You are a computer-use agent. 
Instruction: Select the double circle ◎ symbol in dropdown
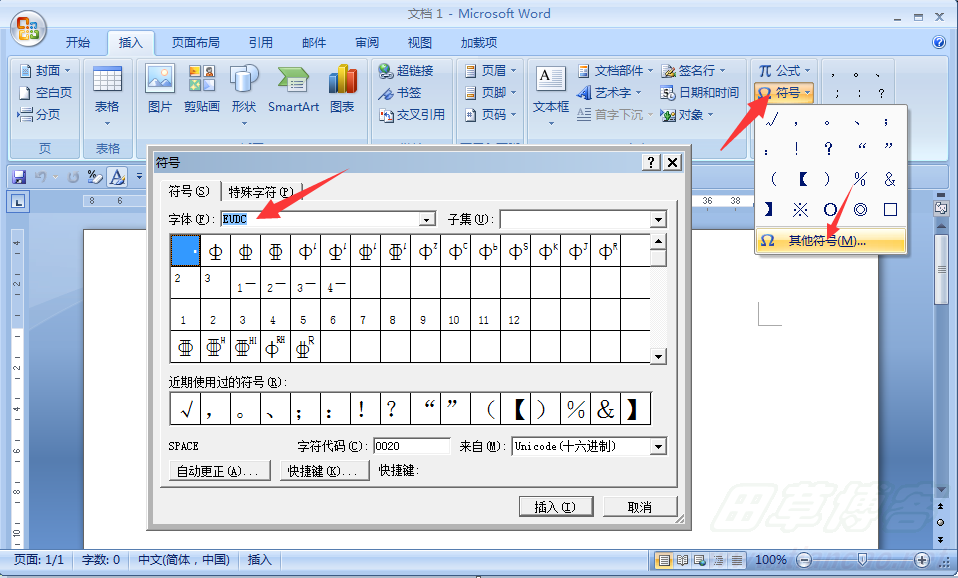860,210
